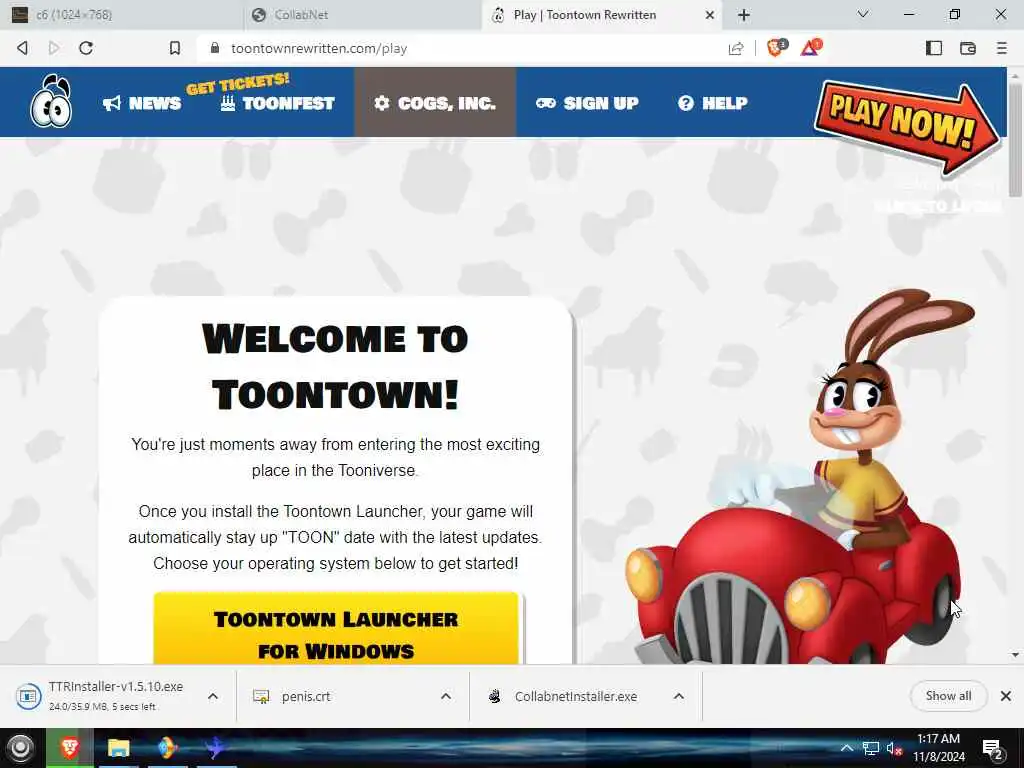Click the muted volume tray icon

(x=894, y=748)
